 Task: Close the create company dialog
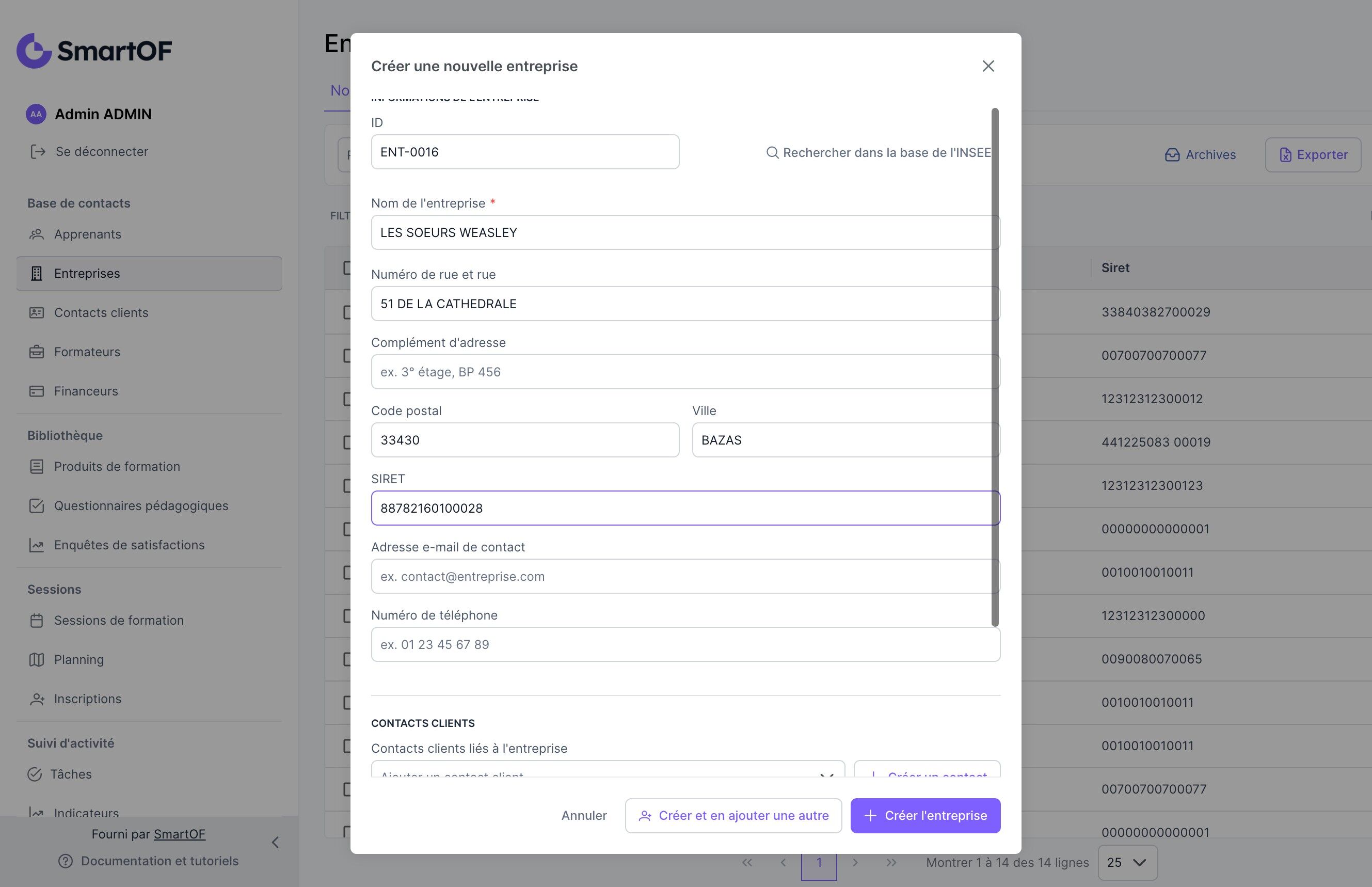pos(988,66)
